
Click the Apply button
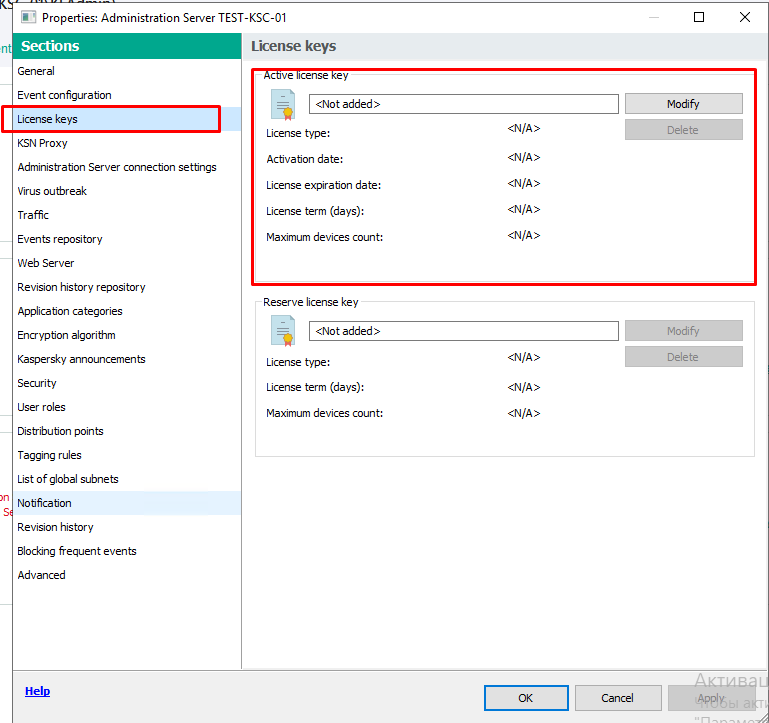coord(711,698)
